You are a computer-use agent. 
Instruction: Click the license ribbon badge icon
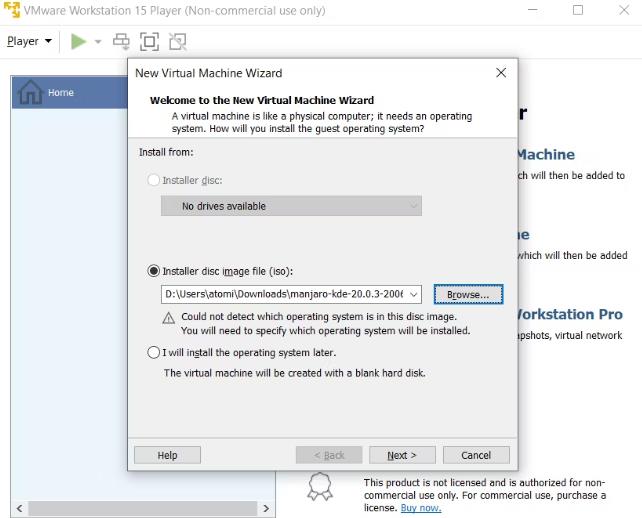[x=320, y=486]
